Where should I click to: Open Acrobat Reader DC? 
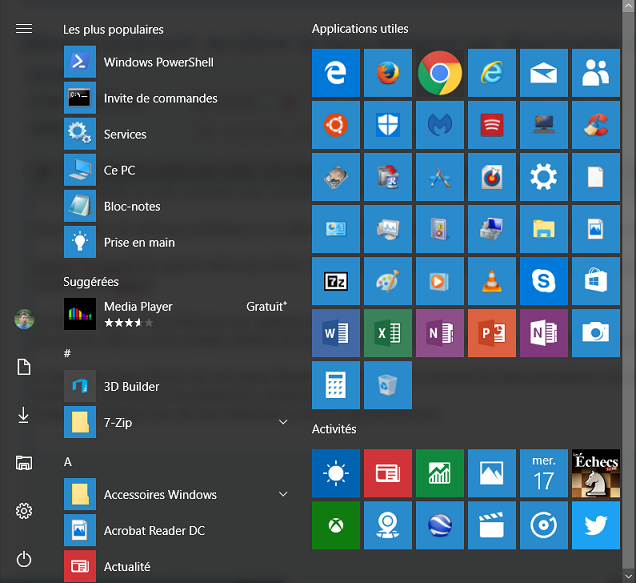[x=176, y=530]
